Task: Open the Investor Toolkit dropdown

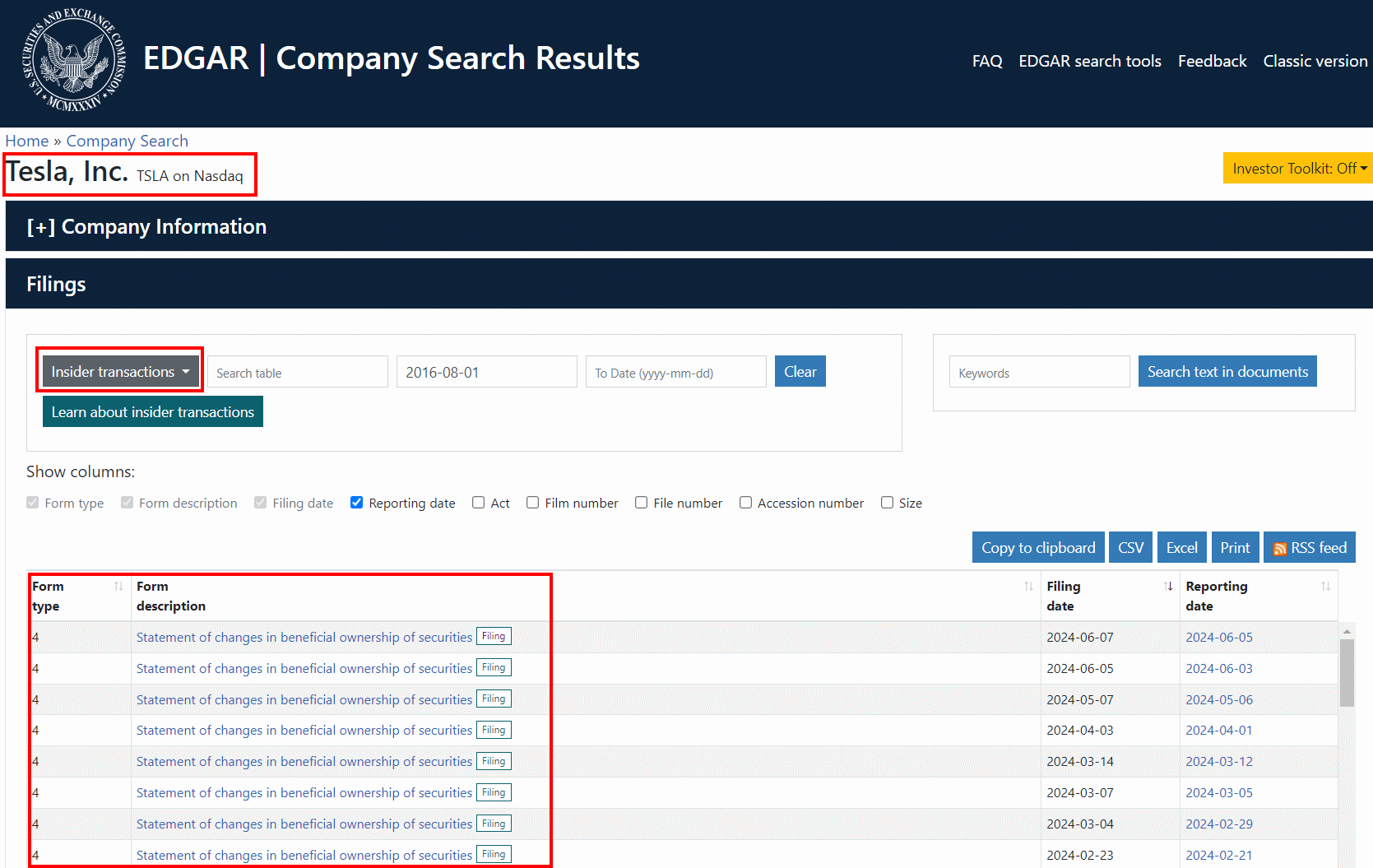Action: [1297, 168]
